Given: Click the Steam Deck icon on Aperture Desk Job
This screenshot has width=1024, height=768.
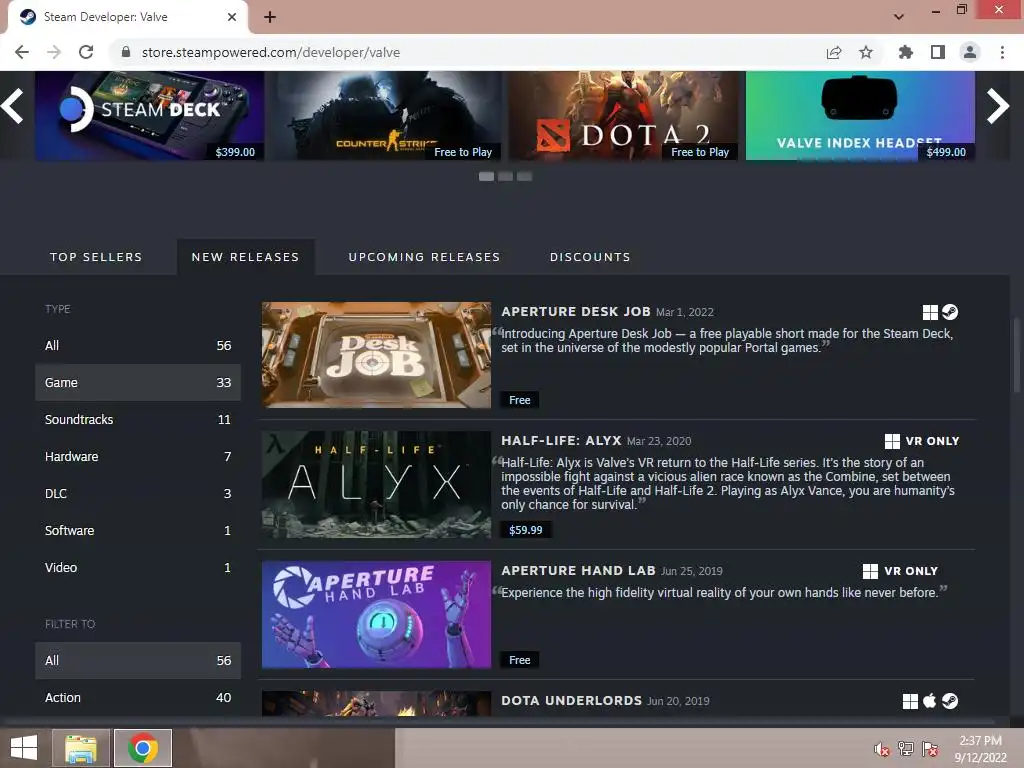Looking at the screenshot, I should pos(950,312).
